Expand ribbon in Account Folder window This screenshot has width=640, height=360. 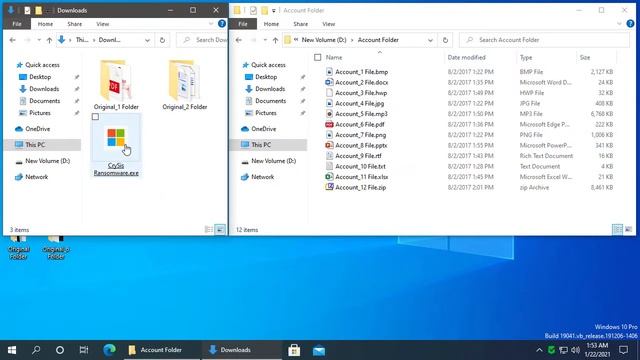(620, 24)
